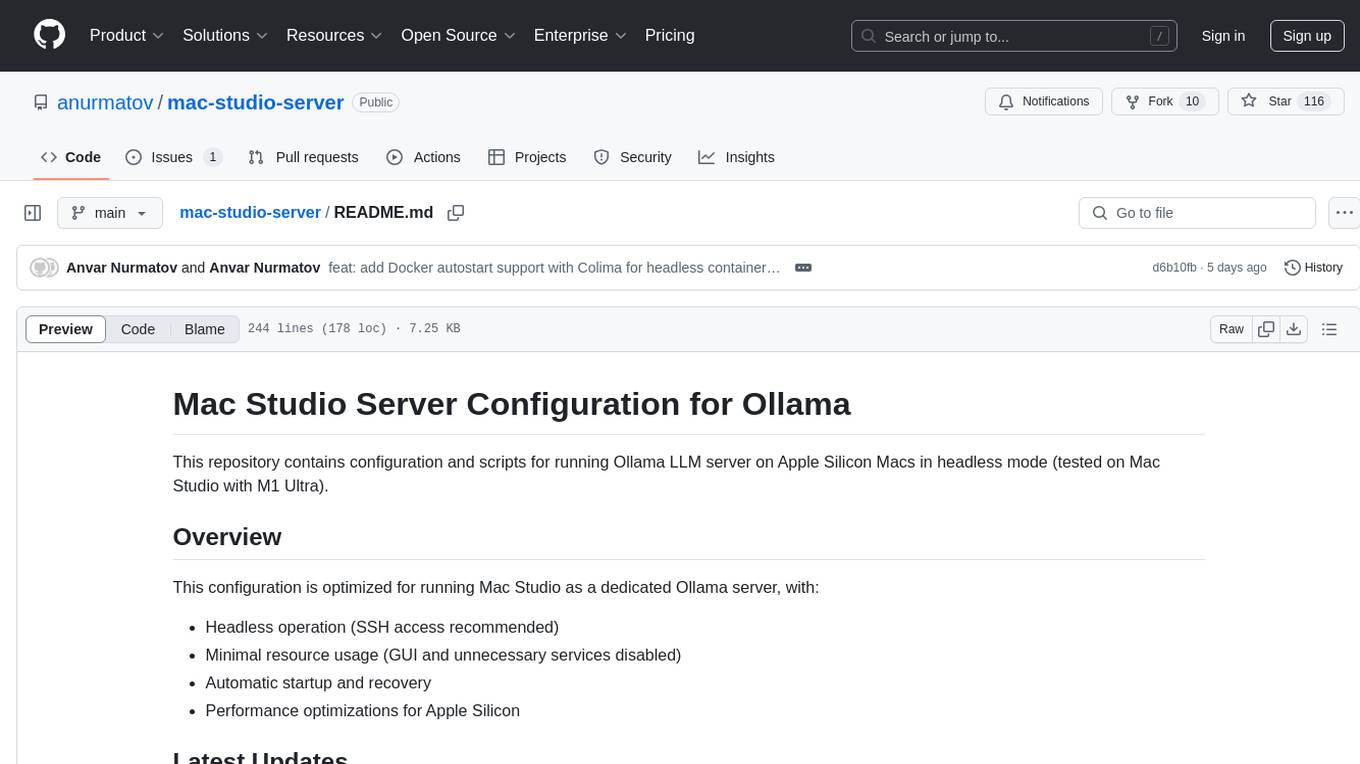Focus the Go to file input

(x=1197, y=213)
